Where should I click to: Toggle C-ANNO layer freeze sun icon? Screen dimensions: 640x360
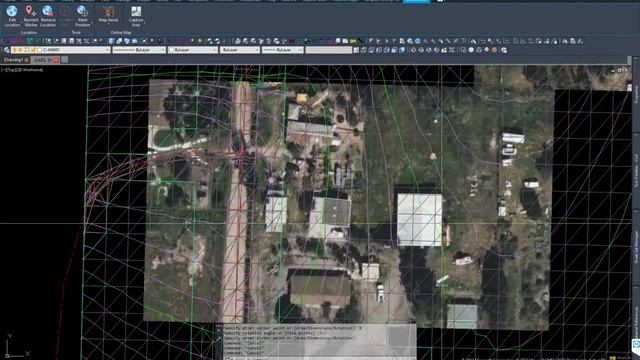(x=20, y=50)
